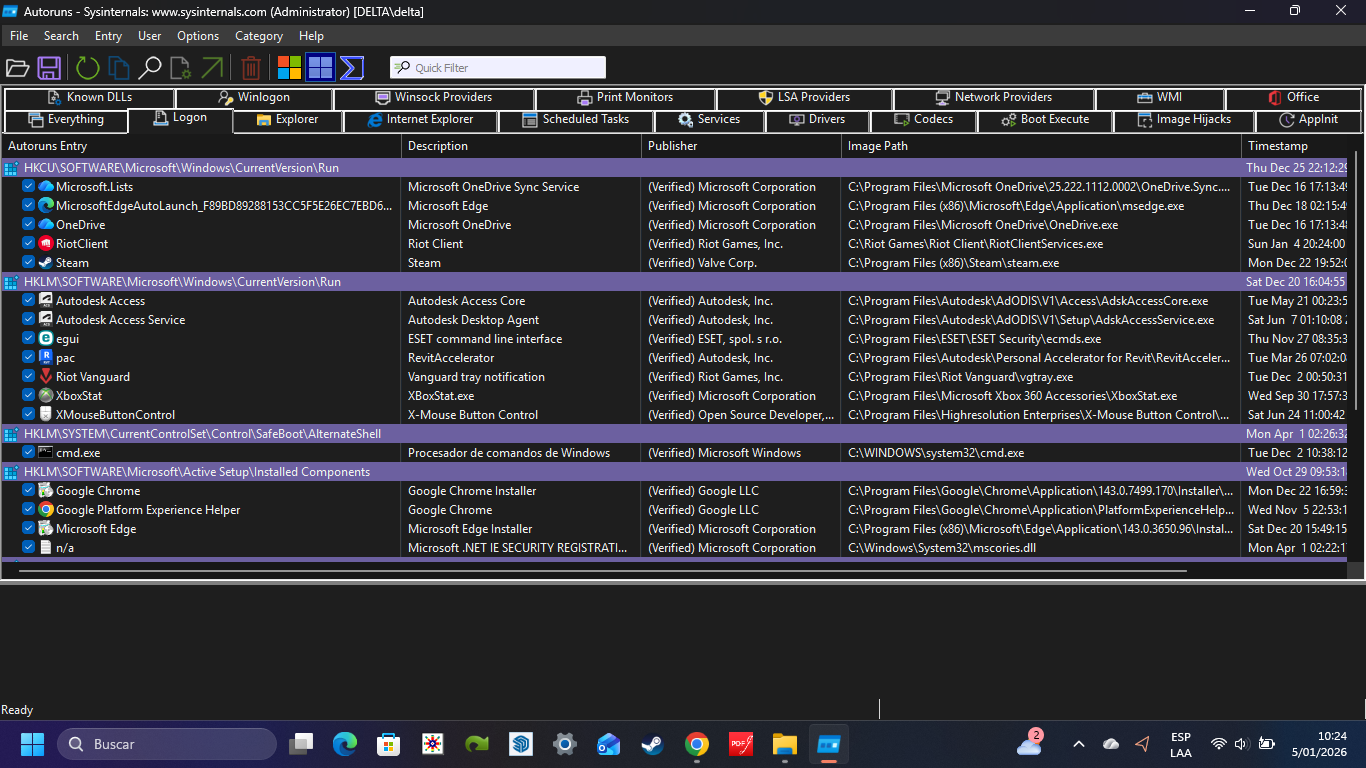Click the vertical scrollbar of the entries list
The image size is (1366, 768).
[x=1355, y=280]
